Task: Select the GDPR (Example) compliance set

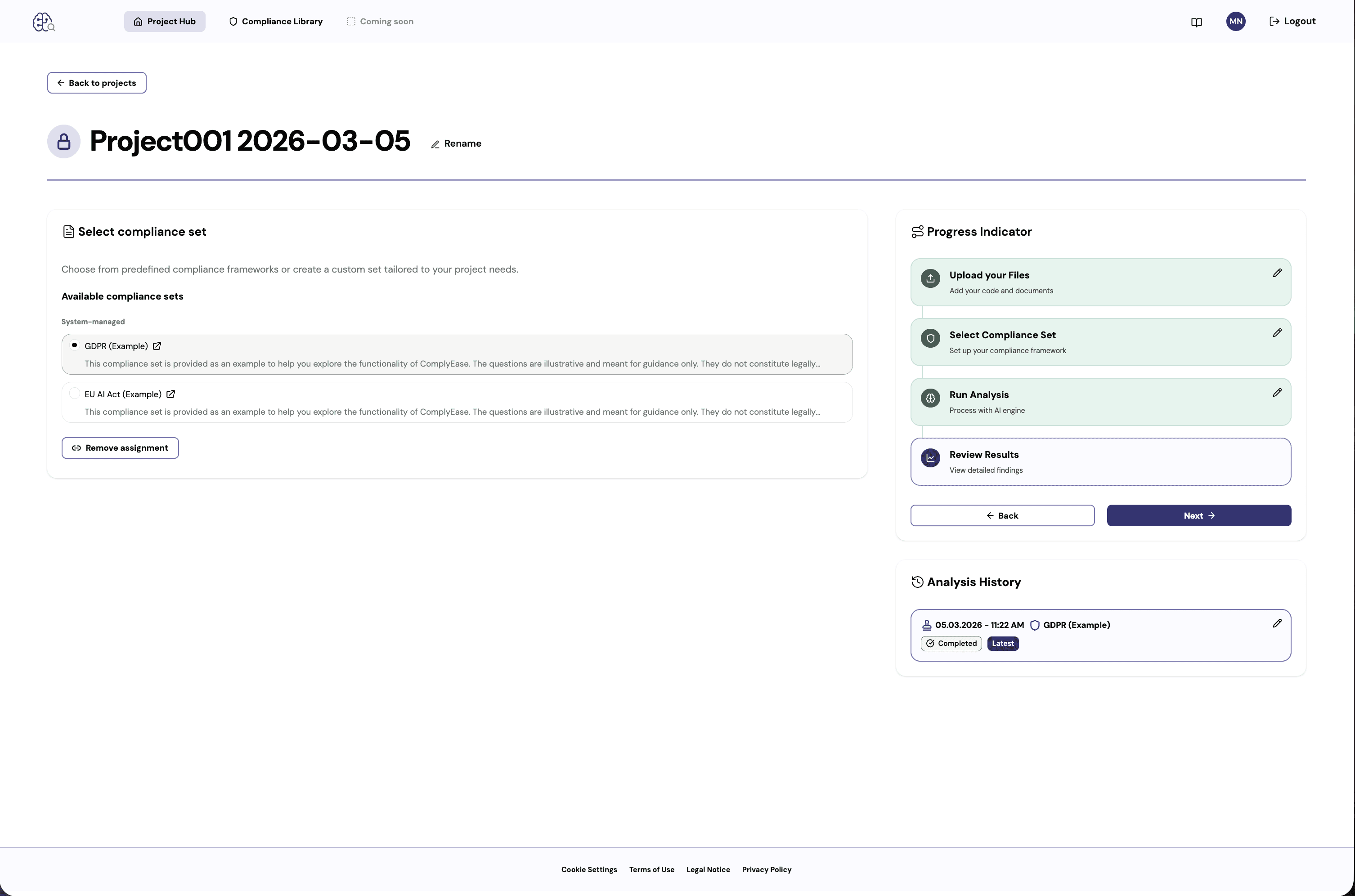Action: [x=74, y=345]
